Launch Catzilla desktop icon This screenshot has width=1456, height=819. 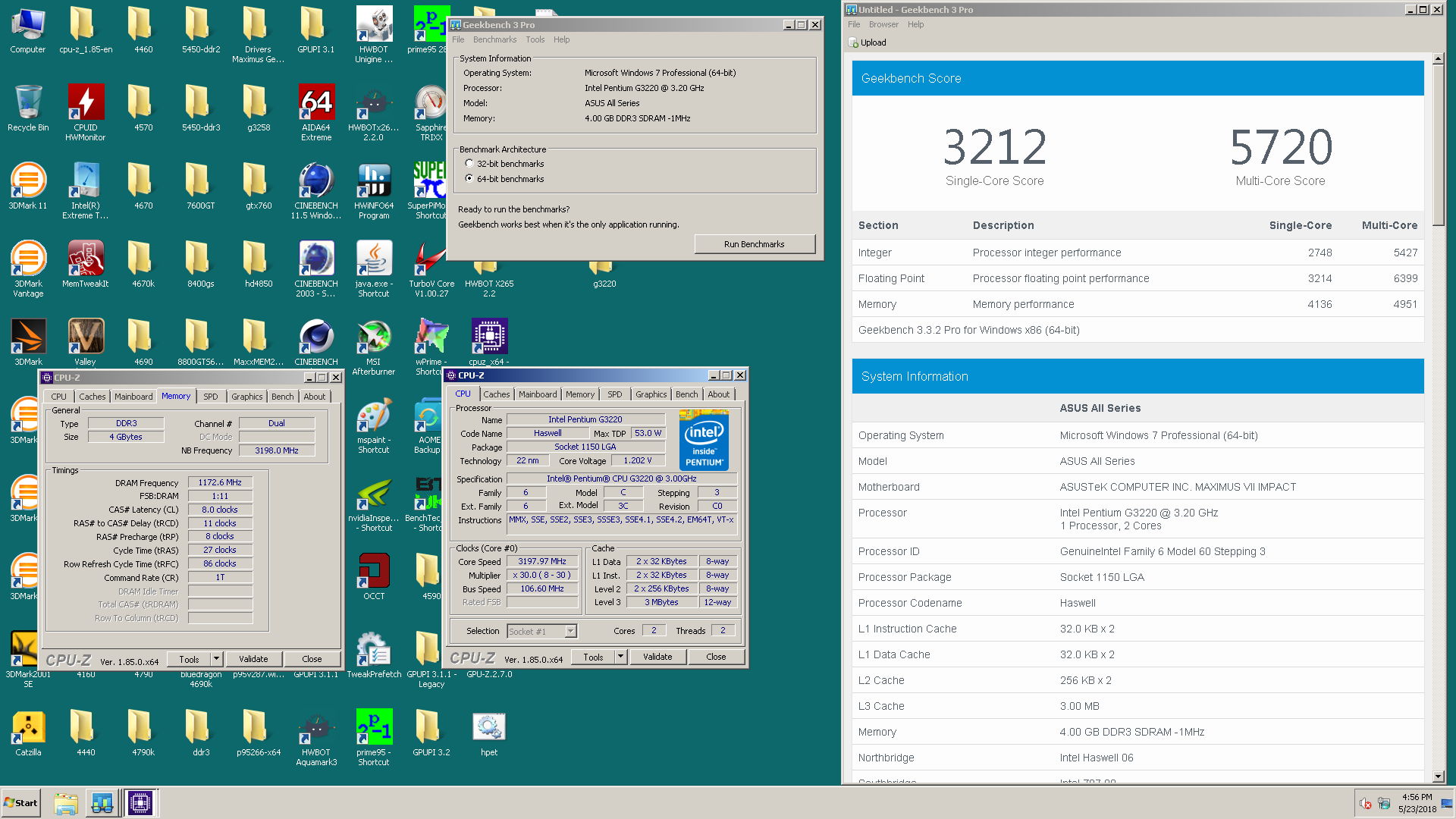pos(28,733)
